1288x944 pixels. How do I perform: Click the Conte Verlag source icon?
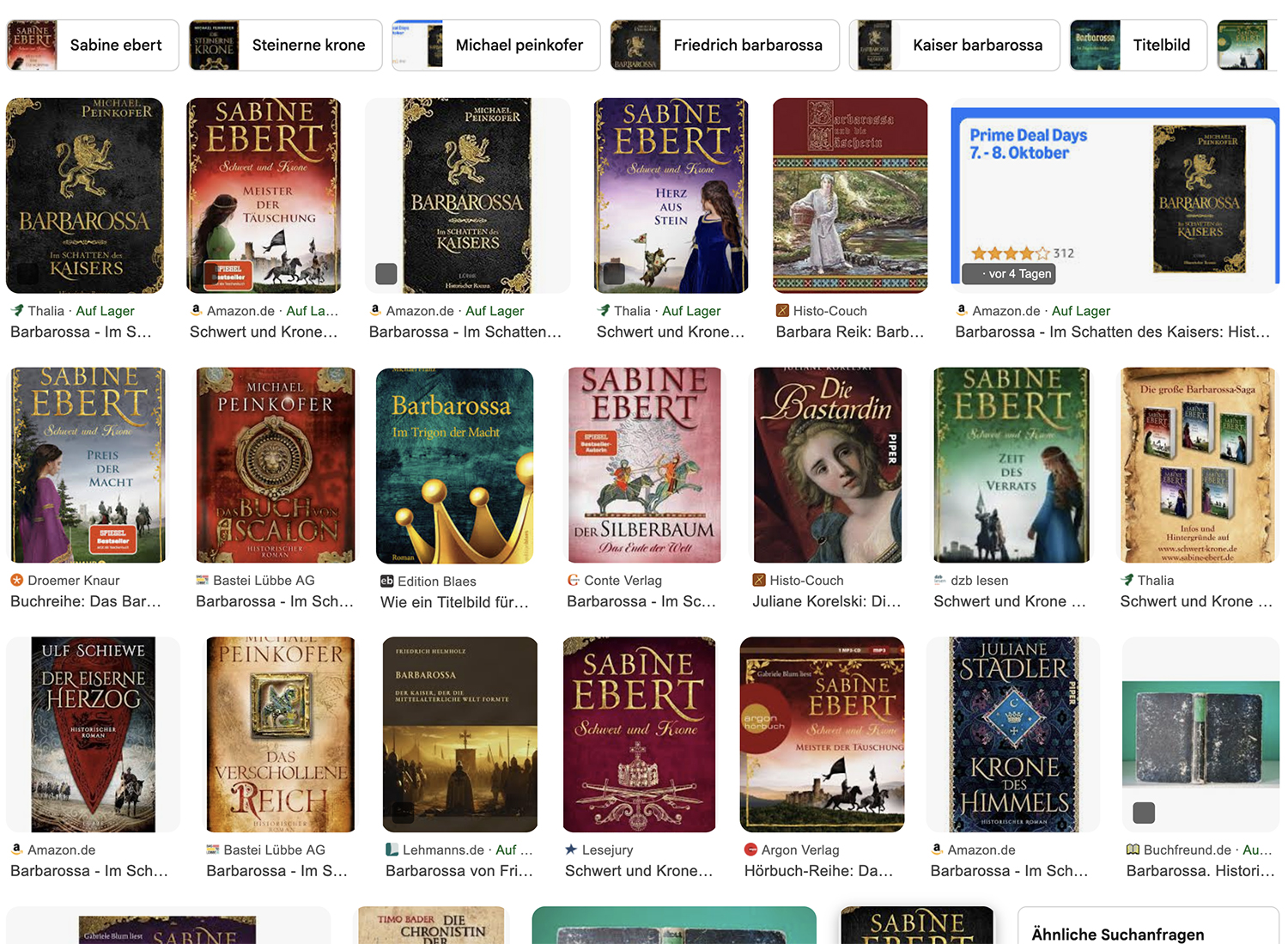pyautogui.click(x=574, y=581)
